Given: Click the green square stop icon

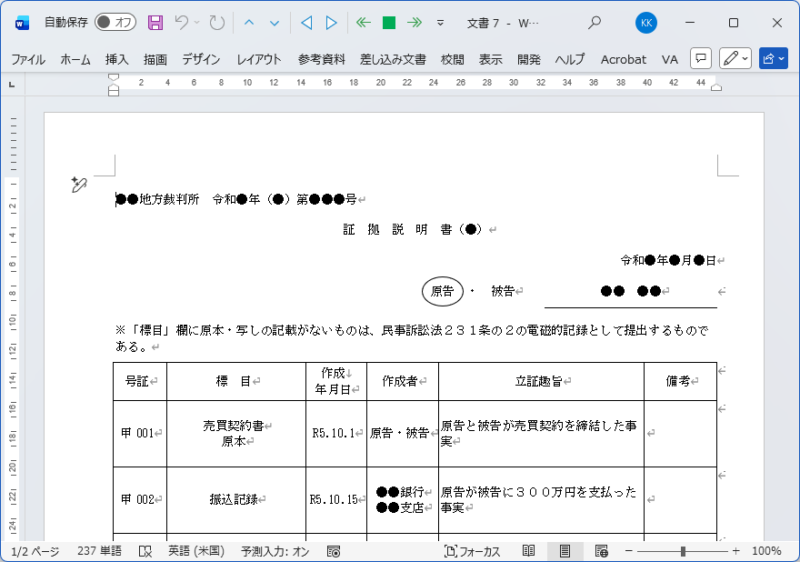Looking at the screenshot, I should click(389, 22).
